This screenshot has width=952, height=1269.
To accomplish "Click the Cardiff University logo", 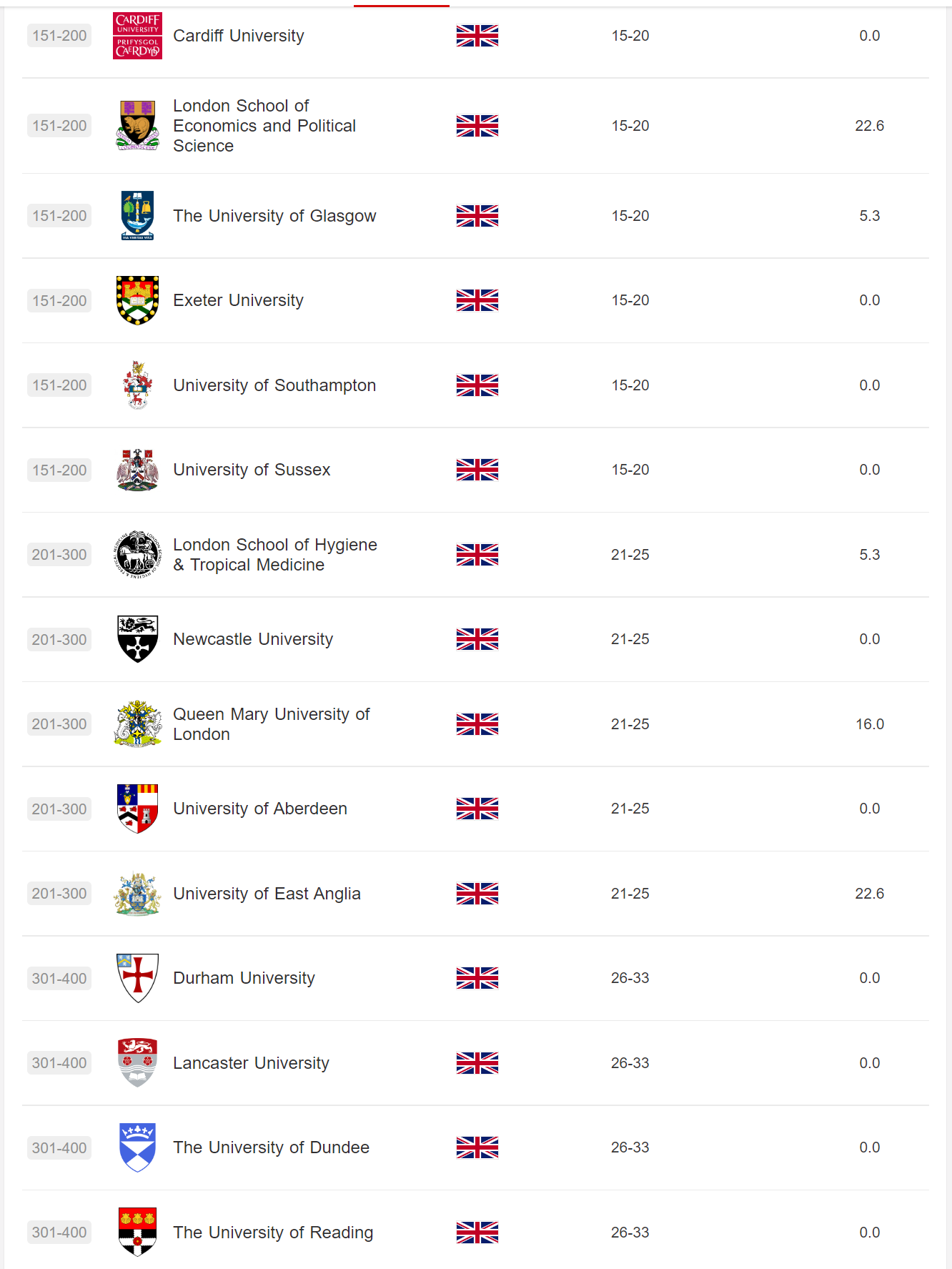I will [x=137, y=36].
